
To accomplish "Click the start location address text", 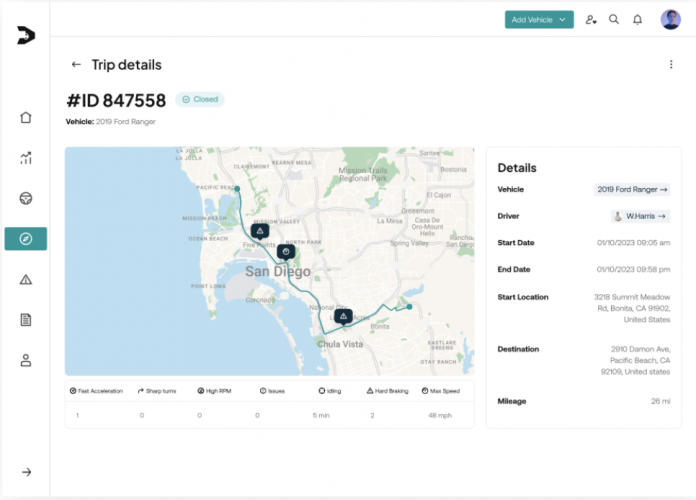I will [632, 308].
